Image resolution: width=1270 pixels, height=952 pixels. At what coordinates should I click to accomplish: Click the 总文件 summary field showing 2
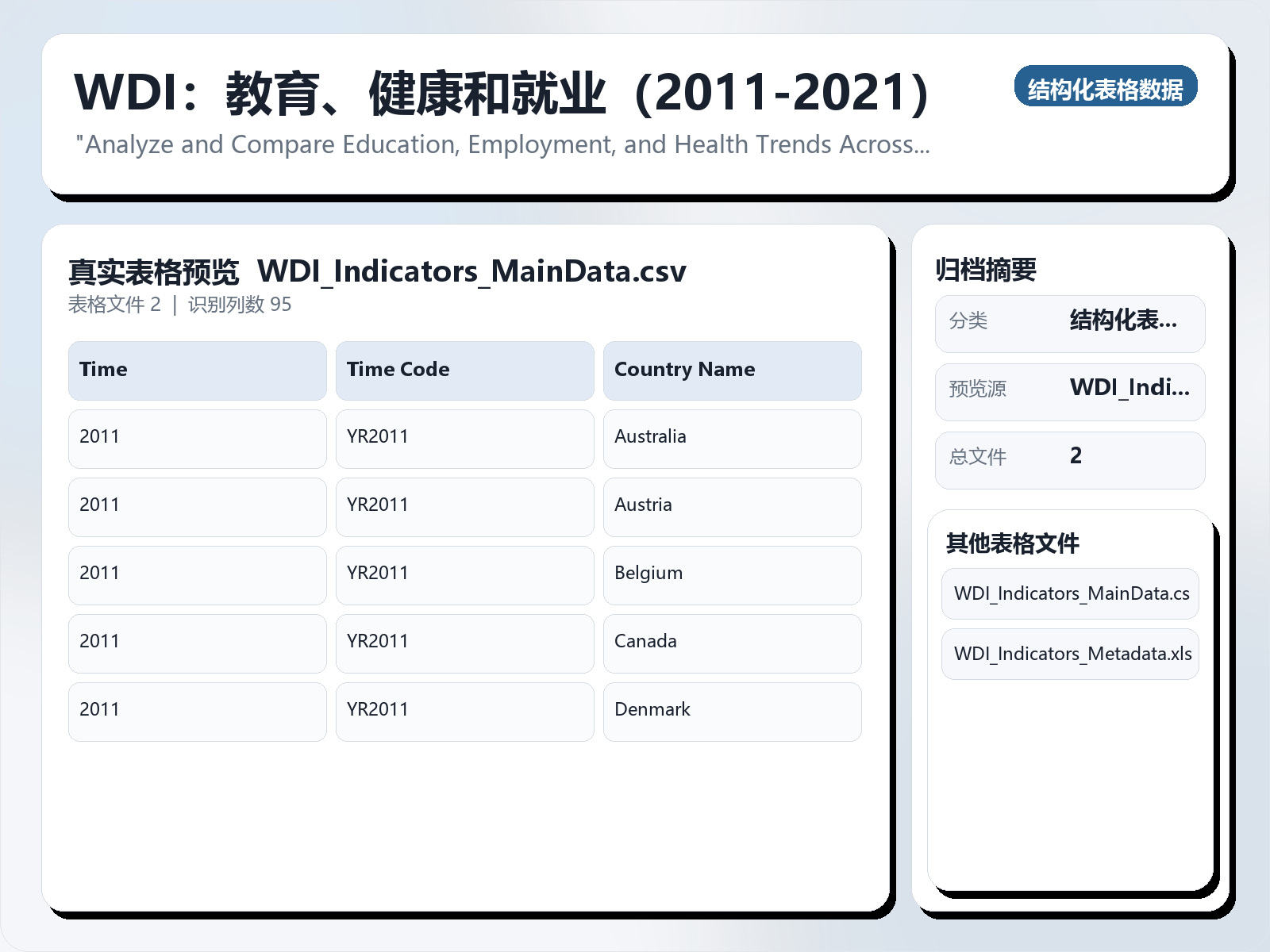click(x=1069, y=458)
